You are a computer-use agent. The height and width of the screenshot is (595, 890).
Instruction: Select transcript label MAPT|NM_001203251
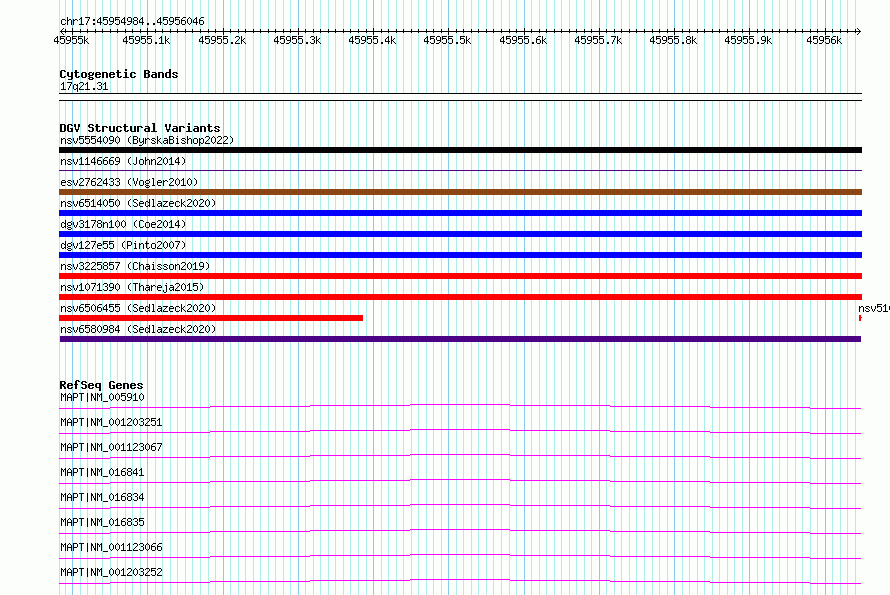pyautogui.click(x=111, y=422)
